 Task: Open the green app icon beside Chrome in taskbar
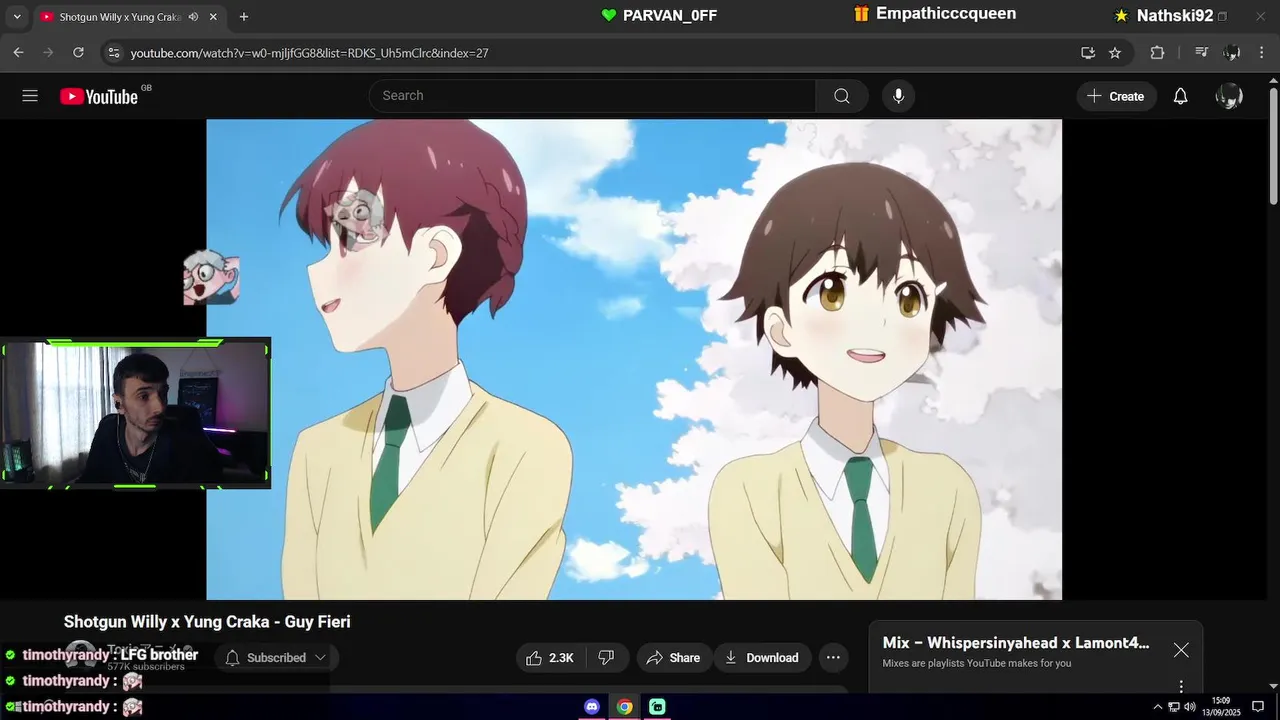tap(657, 707)
